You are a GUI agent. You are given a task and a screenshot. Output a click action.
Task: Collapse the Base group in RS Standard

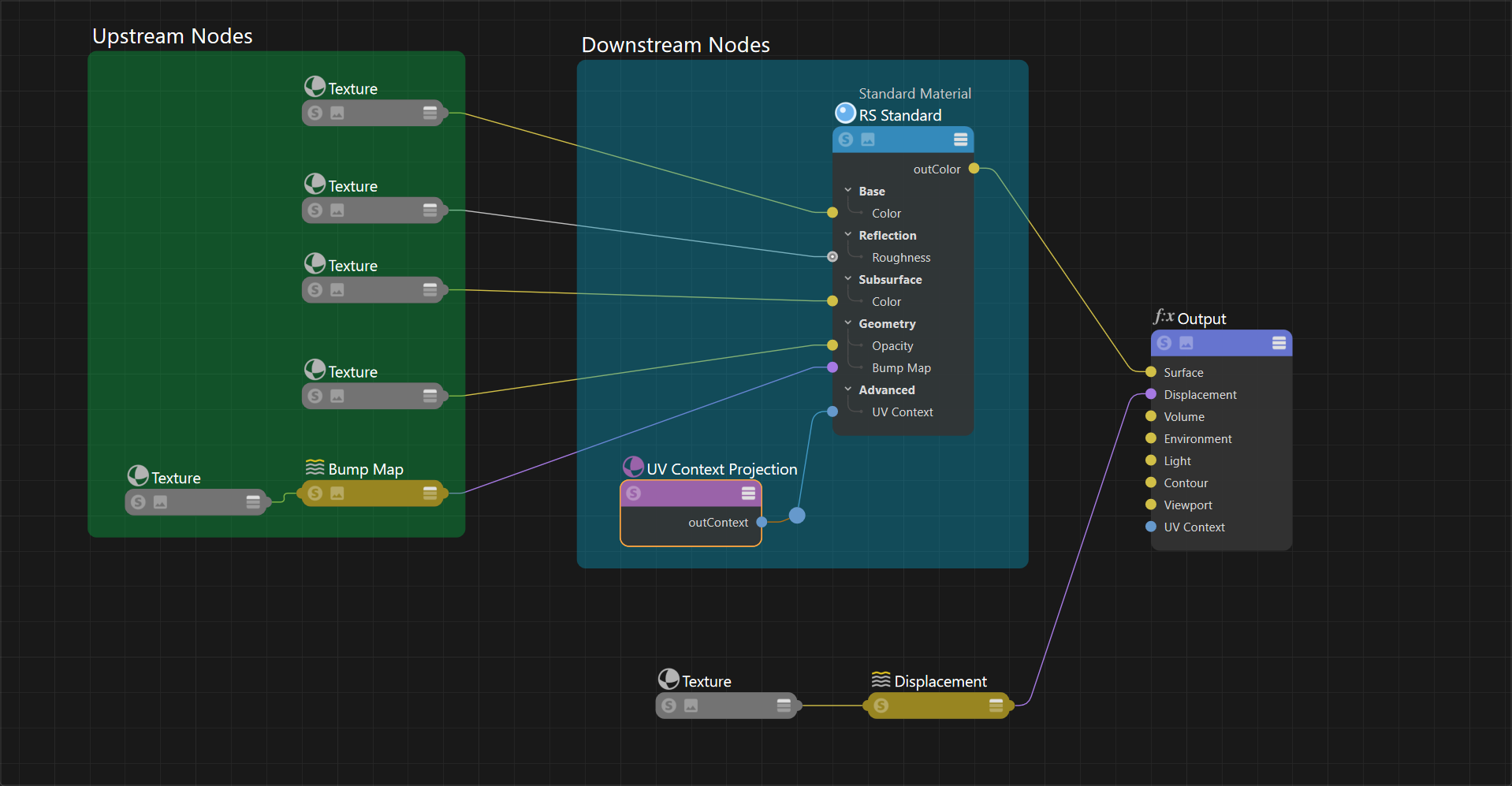pos(848,191)
